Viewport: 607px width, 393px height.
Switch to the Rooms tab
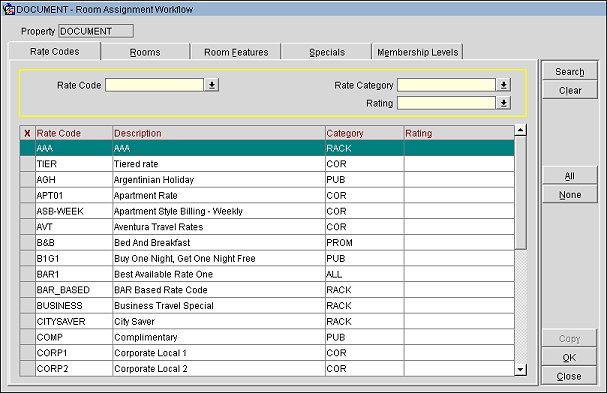(145, 52)
